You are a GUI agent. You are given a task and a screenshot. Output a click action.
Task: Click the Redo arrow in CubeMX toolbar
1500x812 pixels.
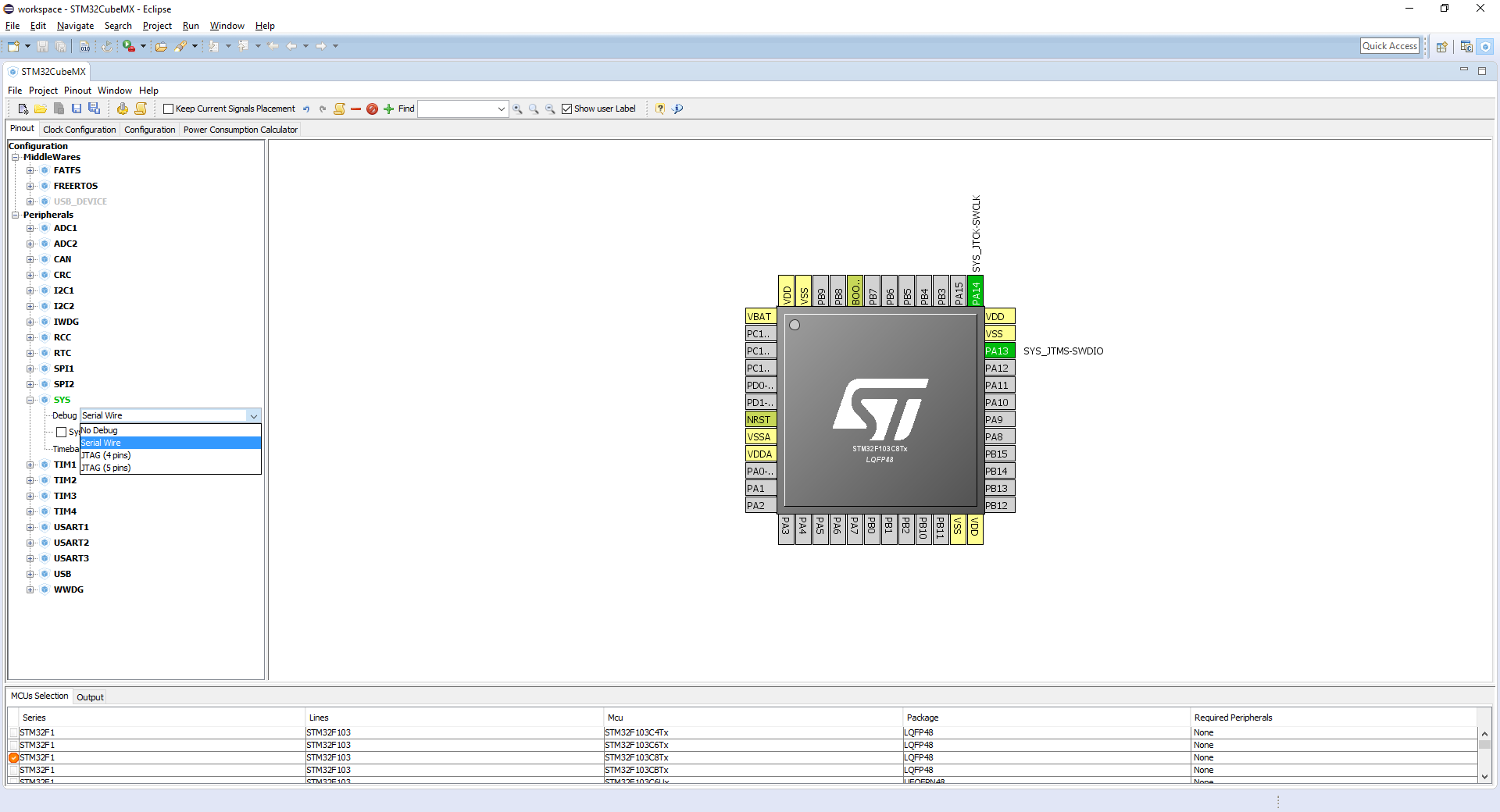coord(323,109)
